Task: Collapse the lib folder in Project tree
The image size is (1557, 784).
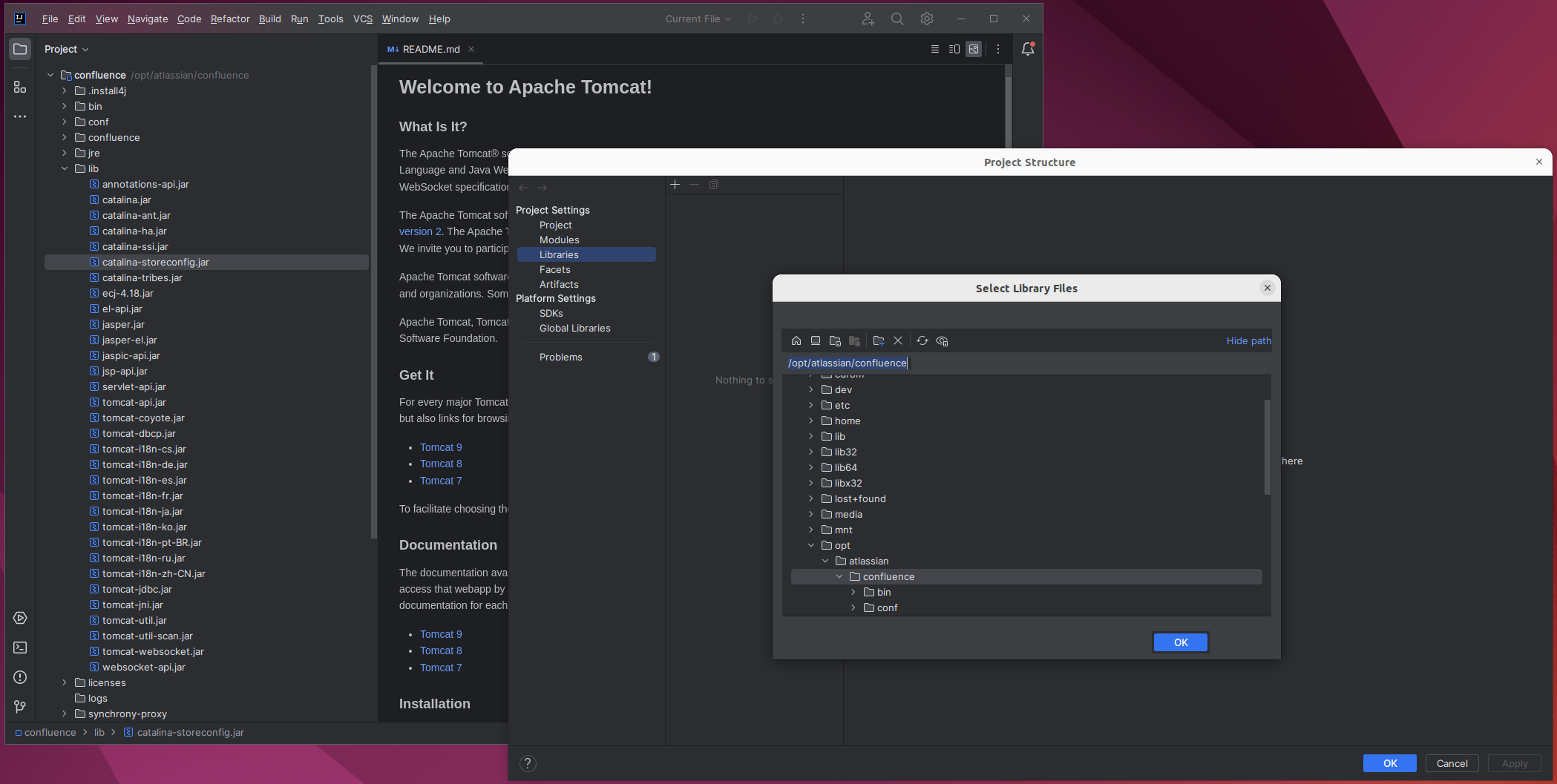Action: click(65, 168)
